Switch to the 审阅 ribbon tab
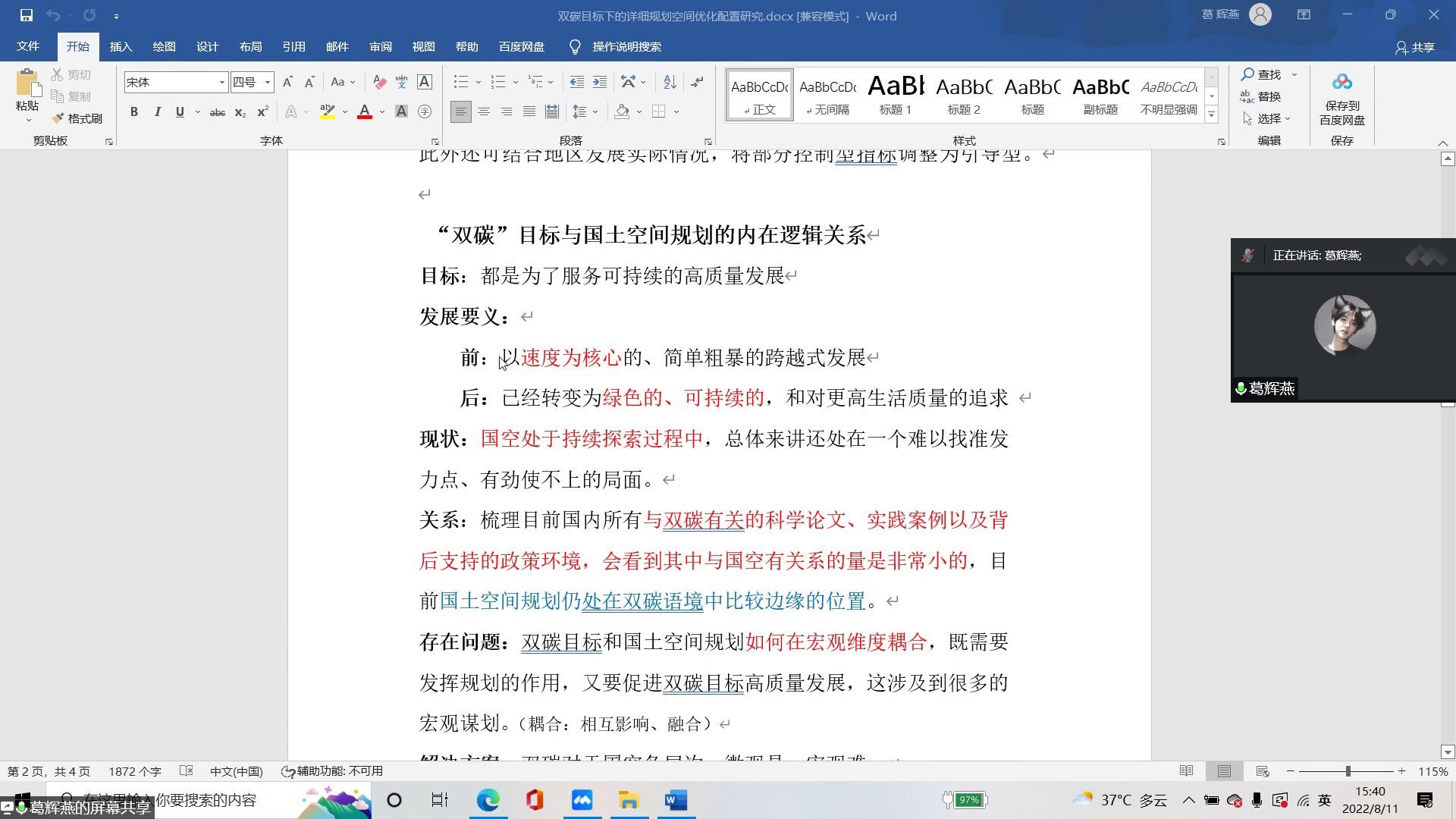This screenshot has width=1456, height=819. tap(380, 47)
